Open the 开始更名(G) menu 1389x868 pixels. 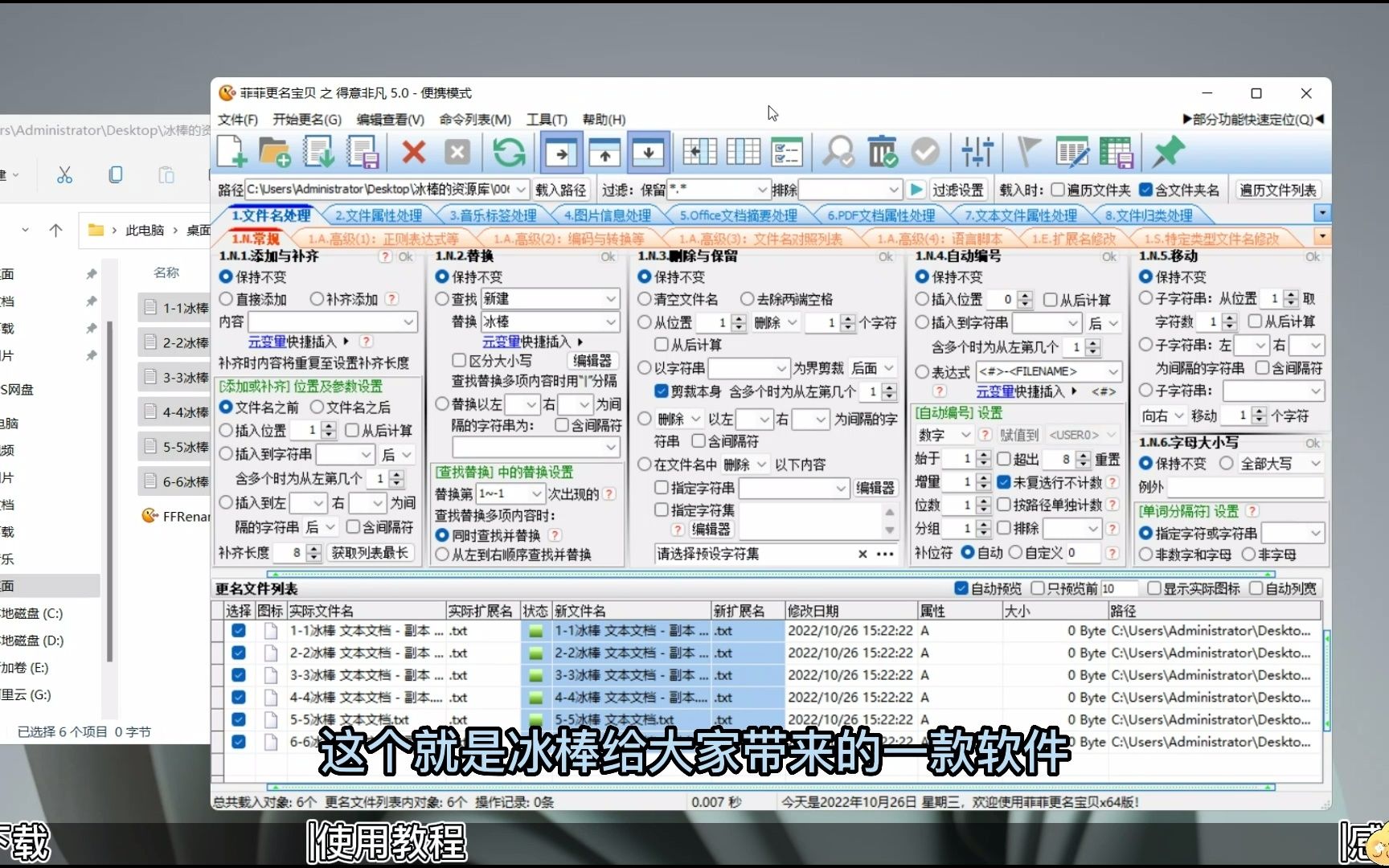(x=306, y=119)
